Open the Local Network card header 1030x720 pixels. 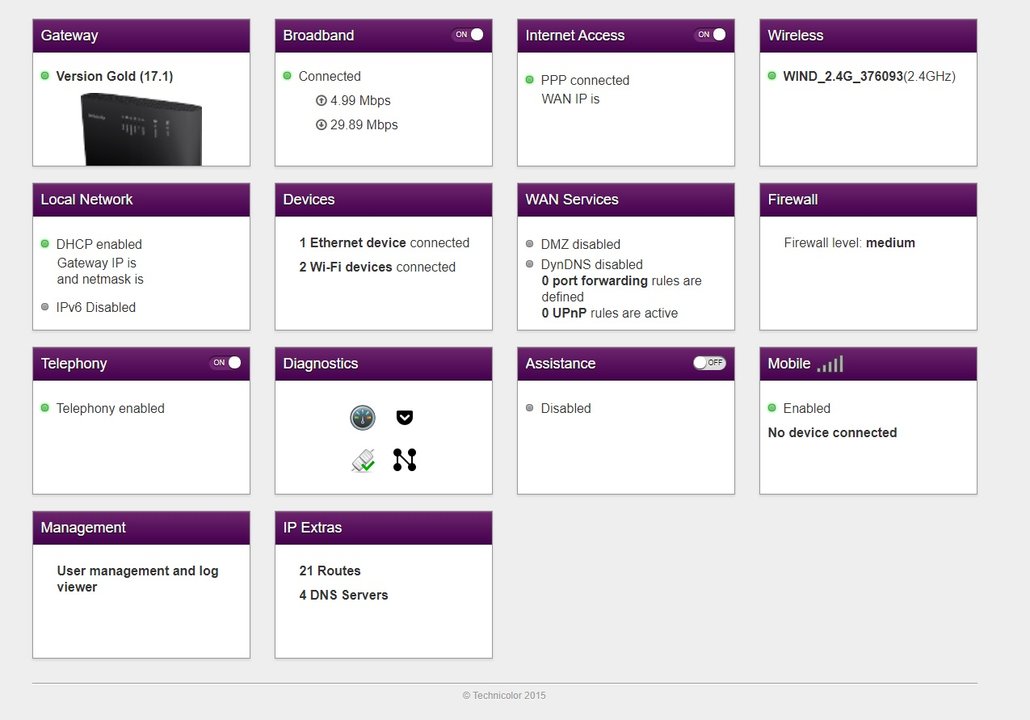coord(141,200)
